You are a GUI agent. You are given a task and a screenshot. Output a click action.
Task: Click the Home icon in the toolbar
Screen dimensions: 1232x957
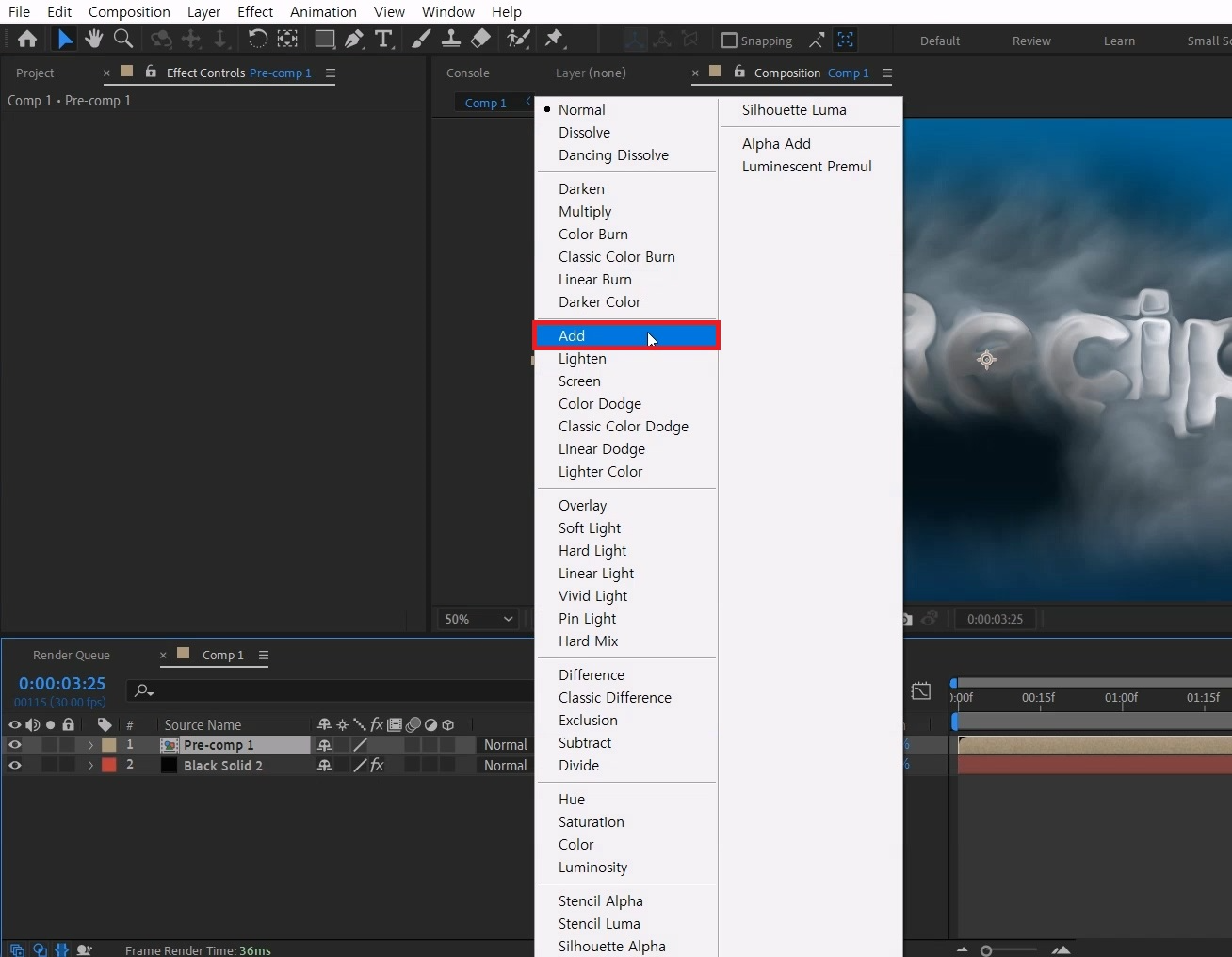click(x=27, y=39)
